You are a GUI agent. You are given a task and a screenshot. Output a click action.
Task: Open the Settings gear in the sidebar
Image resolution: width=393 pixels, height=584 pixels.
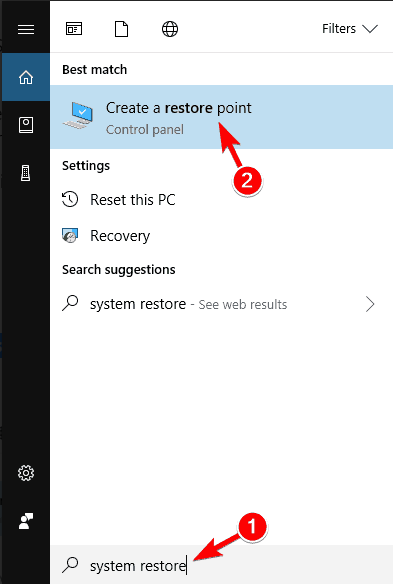26,473
